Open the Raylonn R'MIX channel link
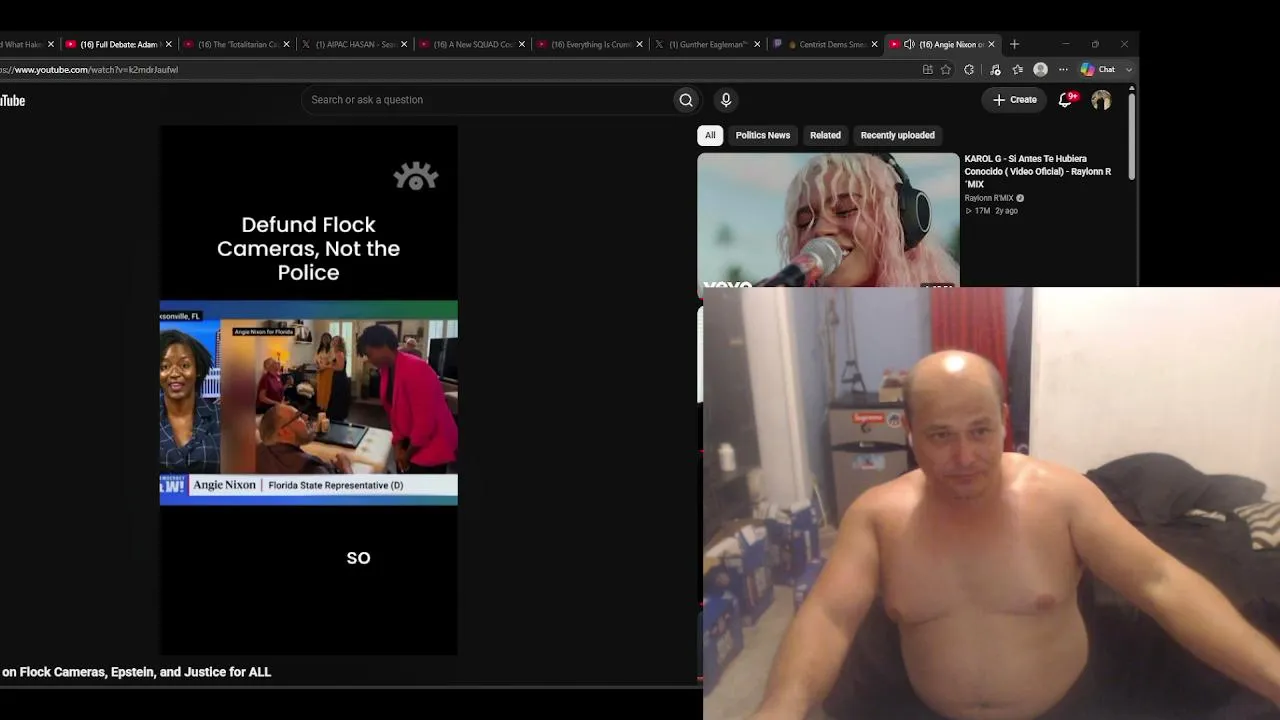Screen dimensions: 1280x720 989,198
